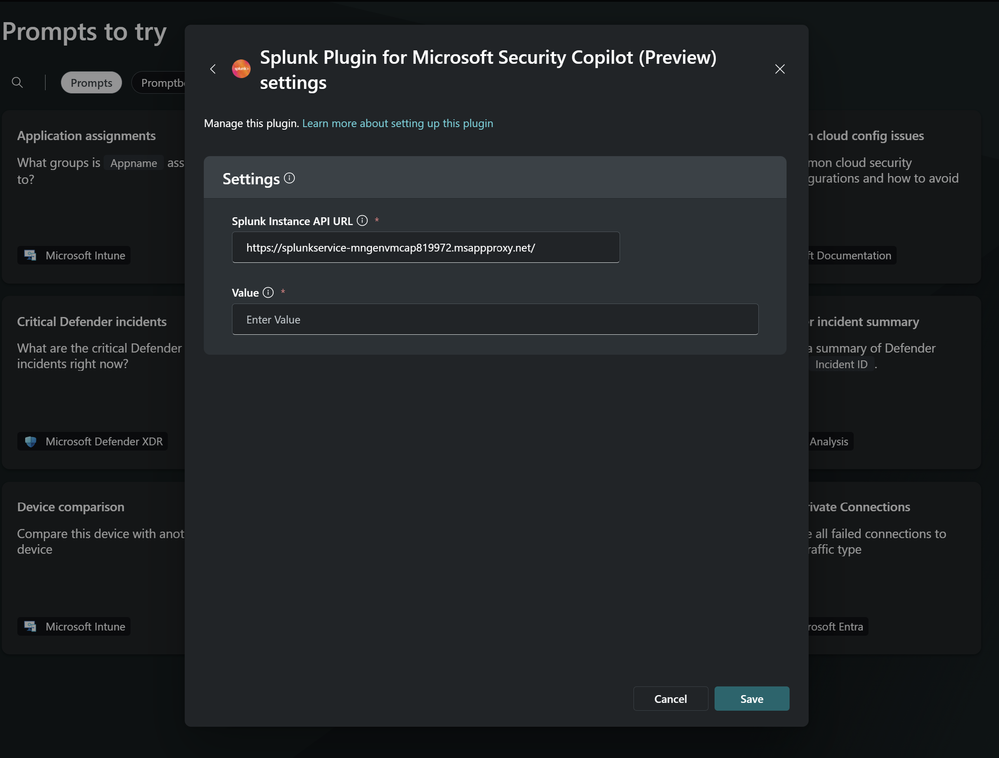Click the Enter Value input field
999x758 pixels.
pos(495,319)
